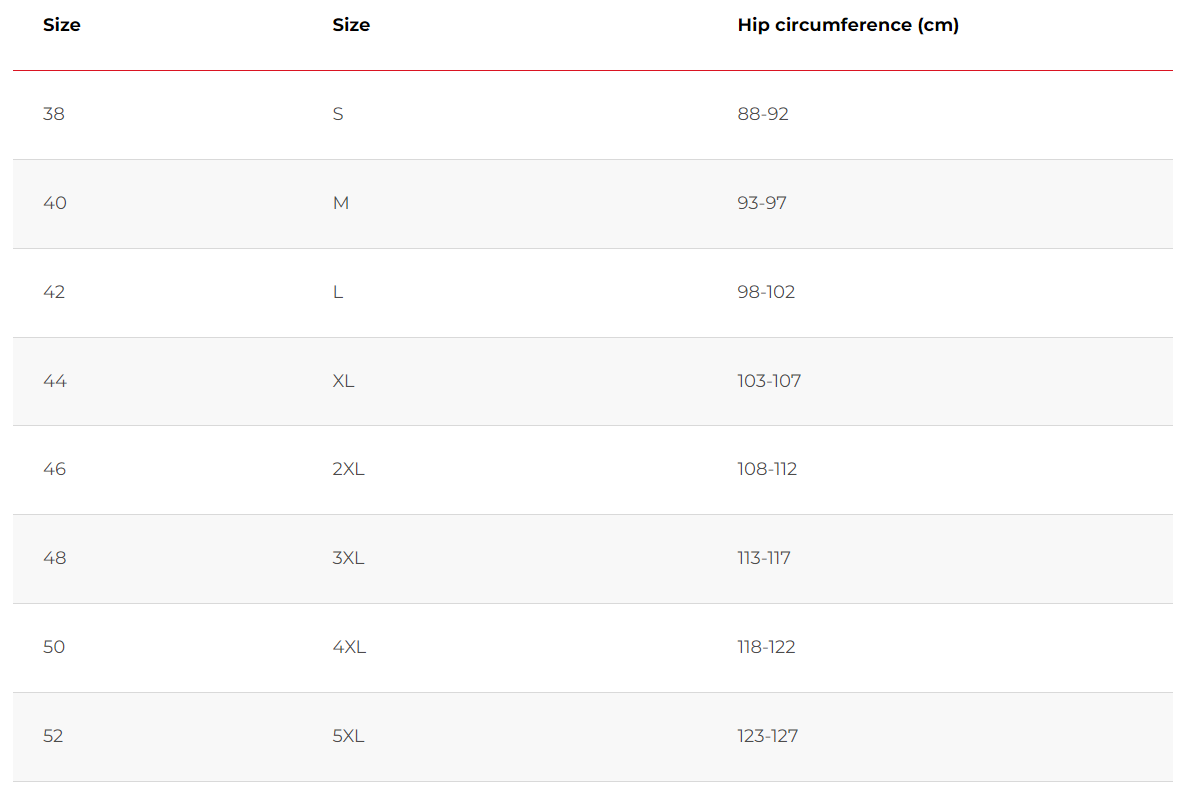Viewport: 1187px width, 790px height.
Task: Click the second Size column header
Action: click(351, 25)
